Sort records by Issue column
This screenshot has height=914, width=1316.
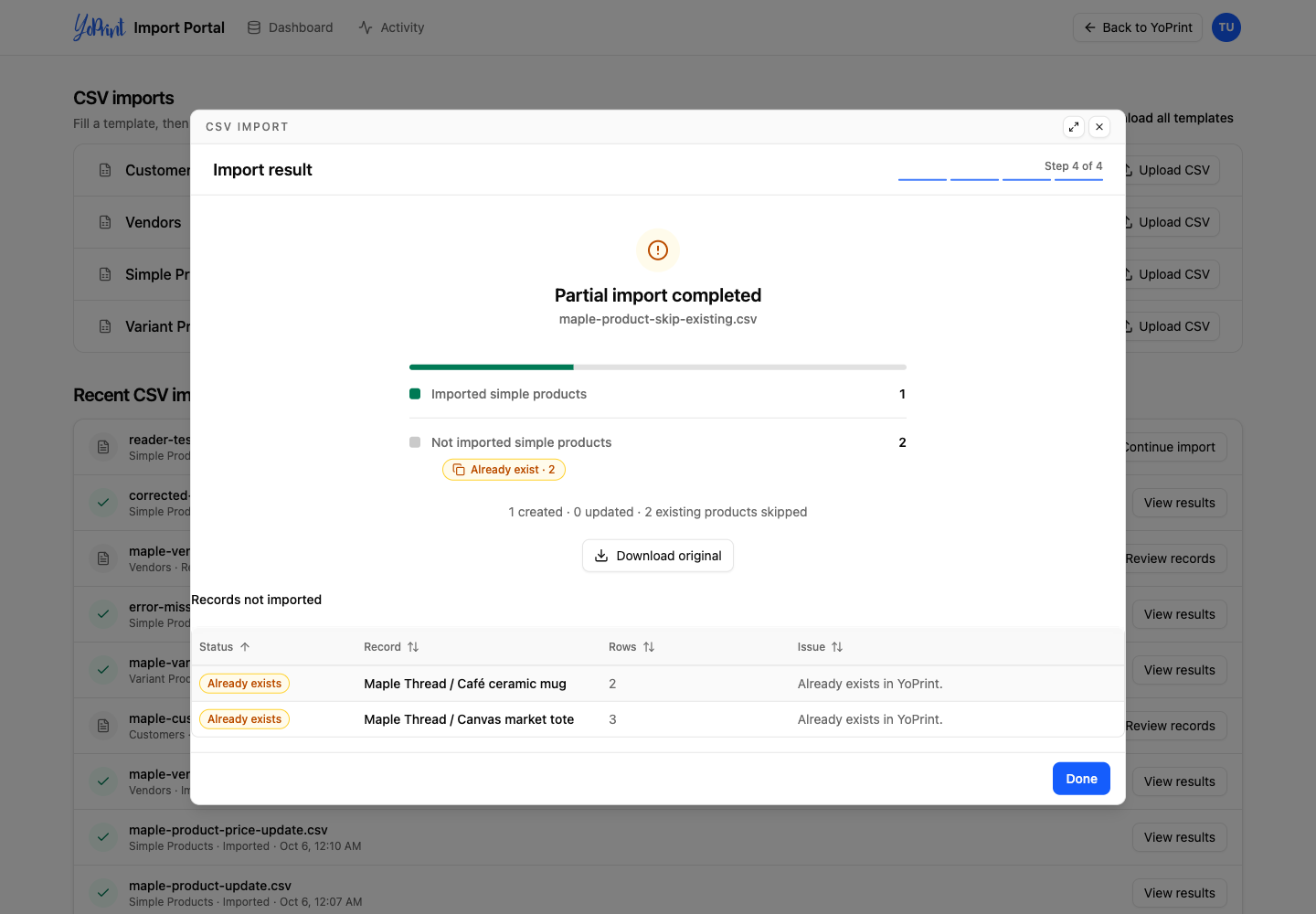click(820, 647)
